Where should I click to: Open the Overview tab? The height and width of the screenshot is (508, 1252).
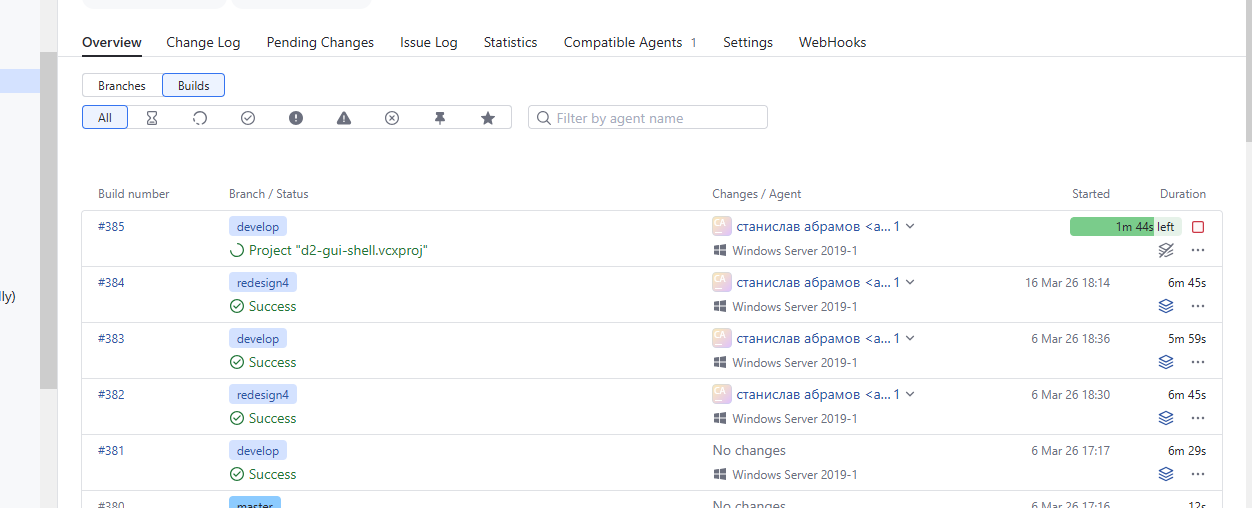(x=112, y=42)
